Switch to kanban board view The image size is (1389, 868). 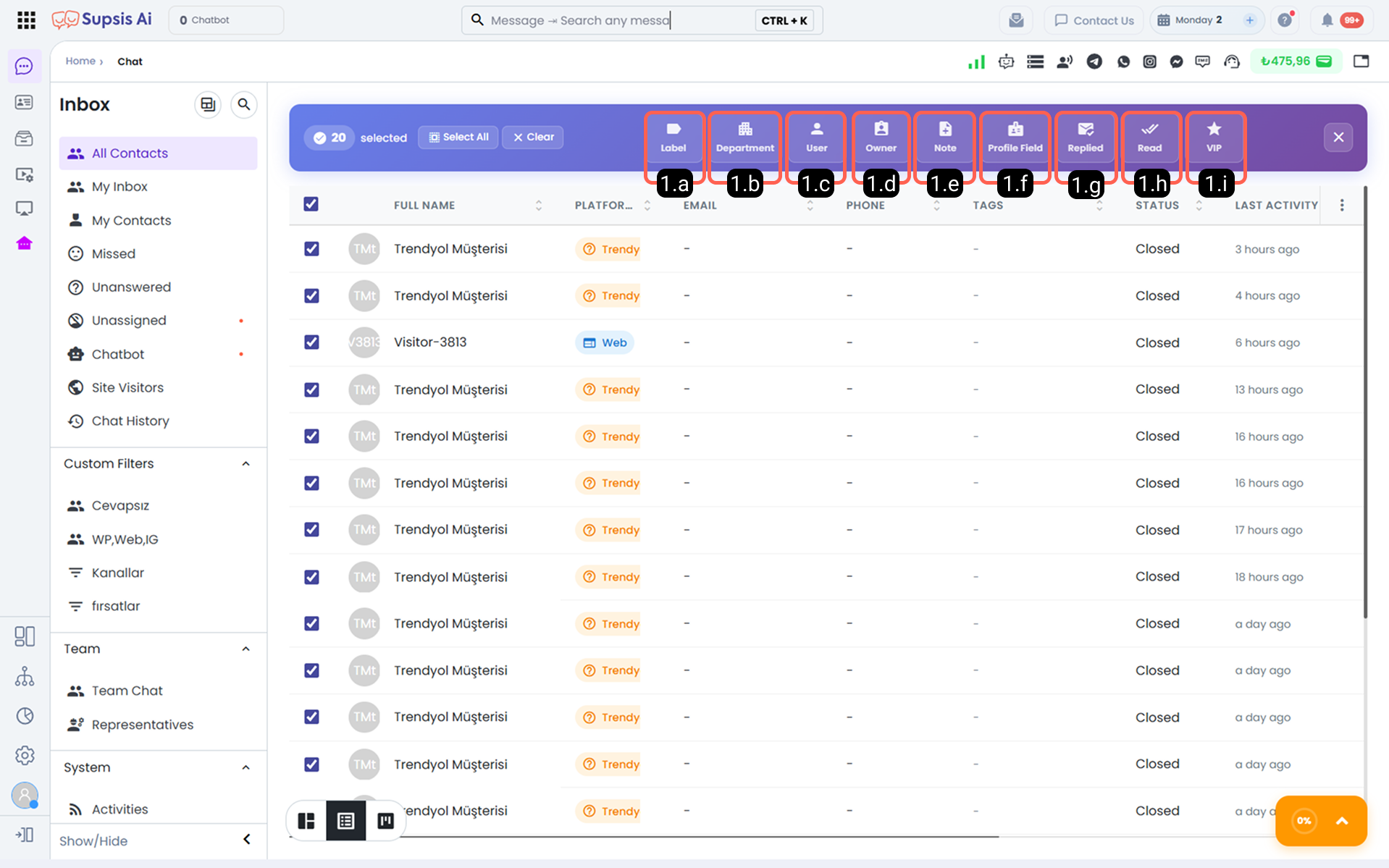coord(386,820)
